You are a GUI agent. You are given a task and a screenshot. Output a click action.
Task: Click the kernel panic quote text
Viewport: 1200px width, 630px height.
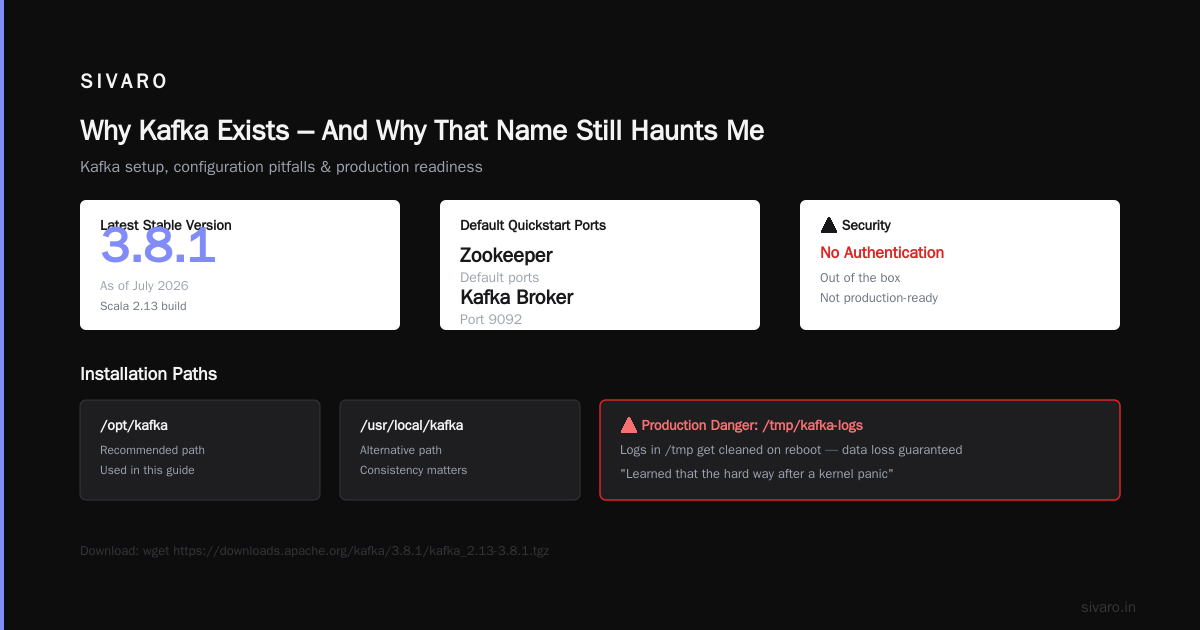coord(756,473)
